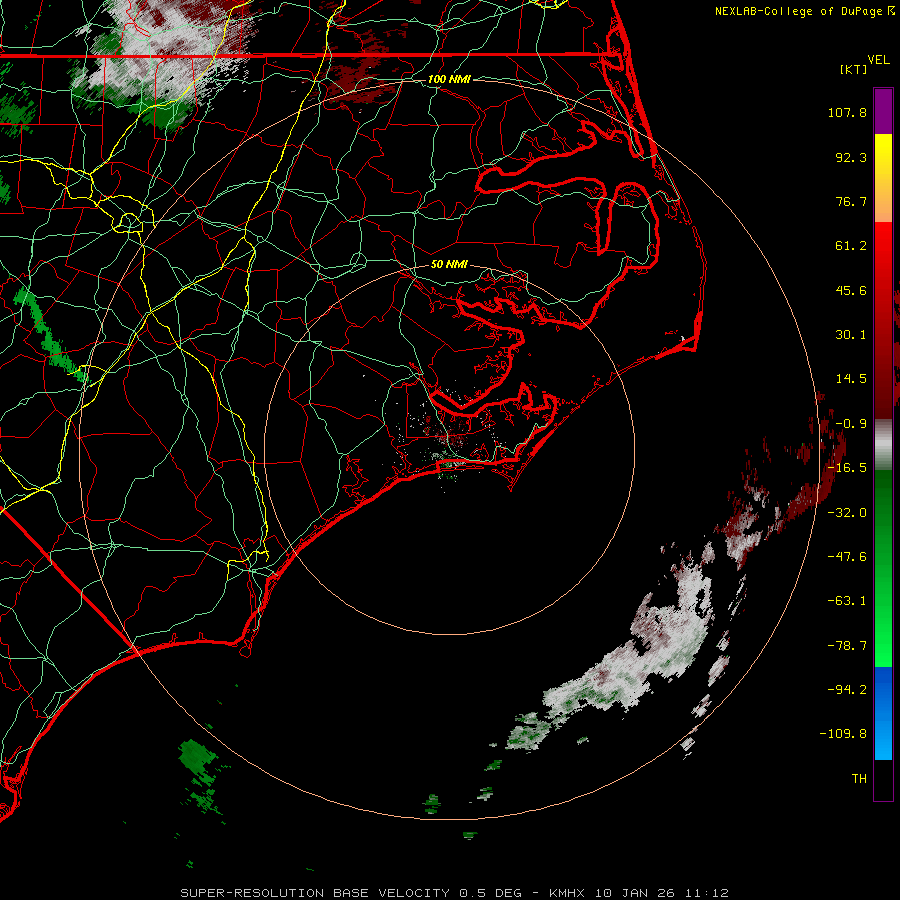This screenshot has width=900, height=900.
Task: Click the 76.7 velocity scale value
Action: click(851, 201)
